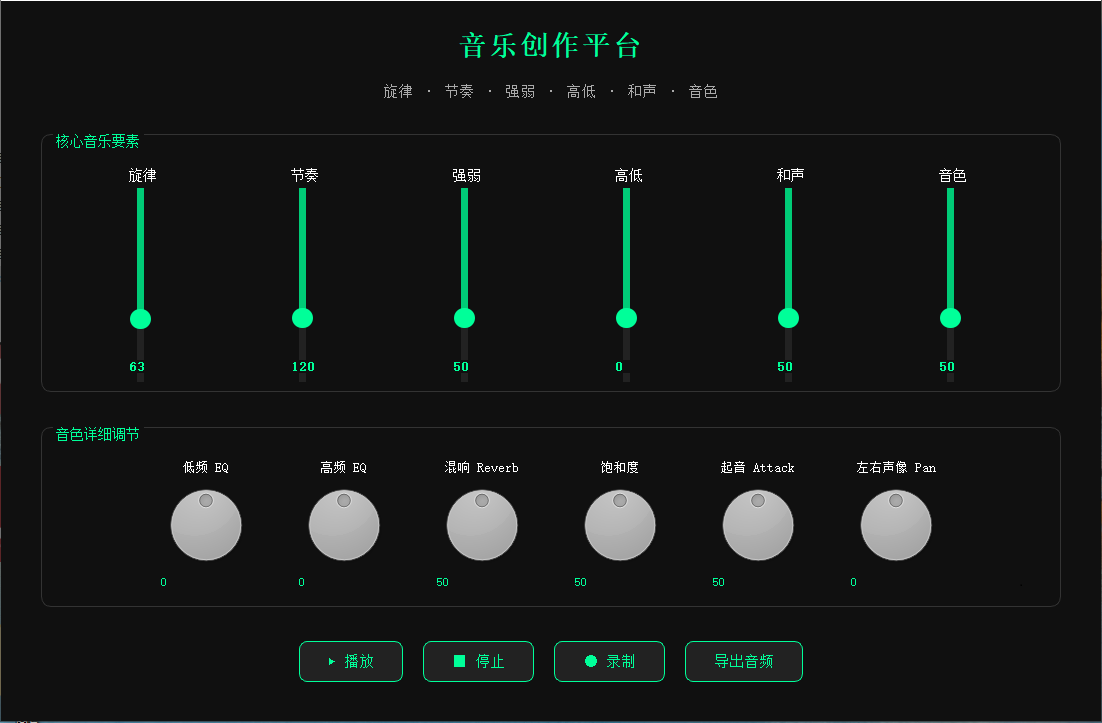The height and width of the screenshot is (723, 1102).
Task: Click the 高频 EQ knob
Action: pyautogui.click(x=344, y=525)
